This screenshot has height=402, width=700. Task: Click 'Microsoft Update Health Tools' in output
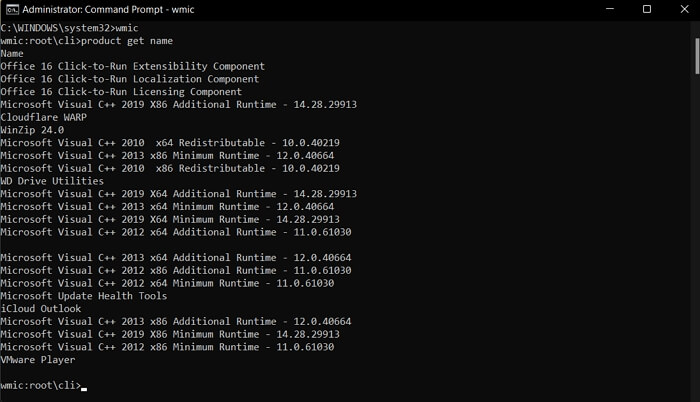point(84,296)
